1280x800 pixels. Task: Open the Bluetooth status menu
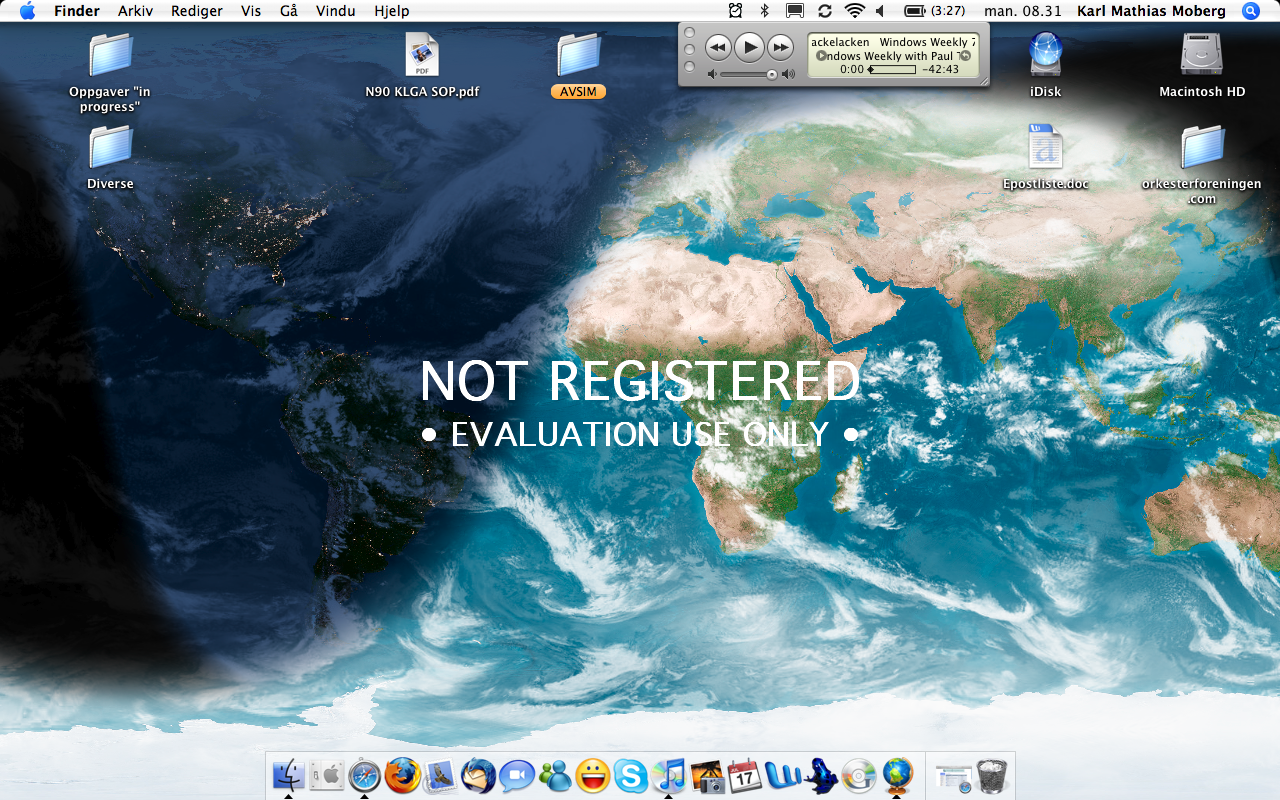[x=765, y=11]
